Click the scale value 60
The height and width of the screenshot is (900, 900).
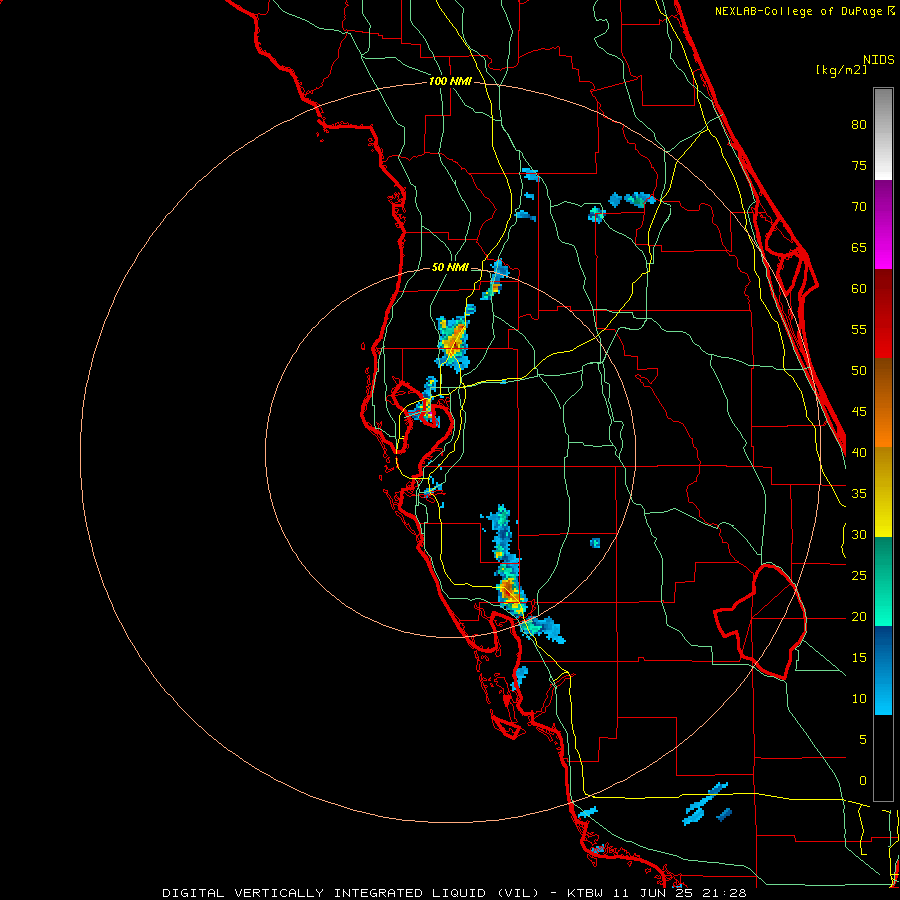(859, 289)
